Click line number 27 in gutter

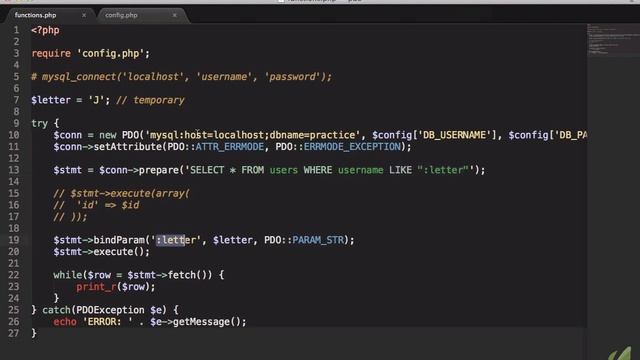coord(13,333)
